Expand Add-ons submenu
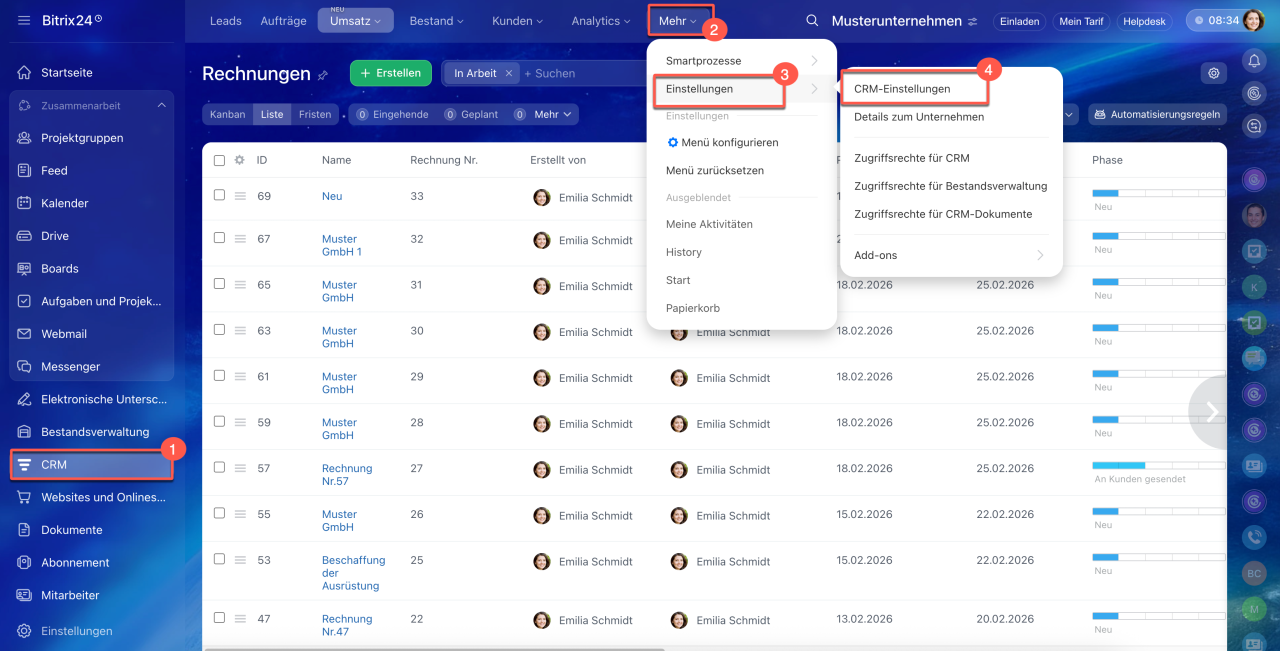This screenshot has height=651, width=1280. coord(950,255)
